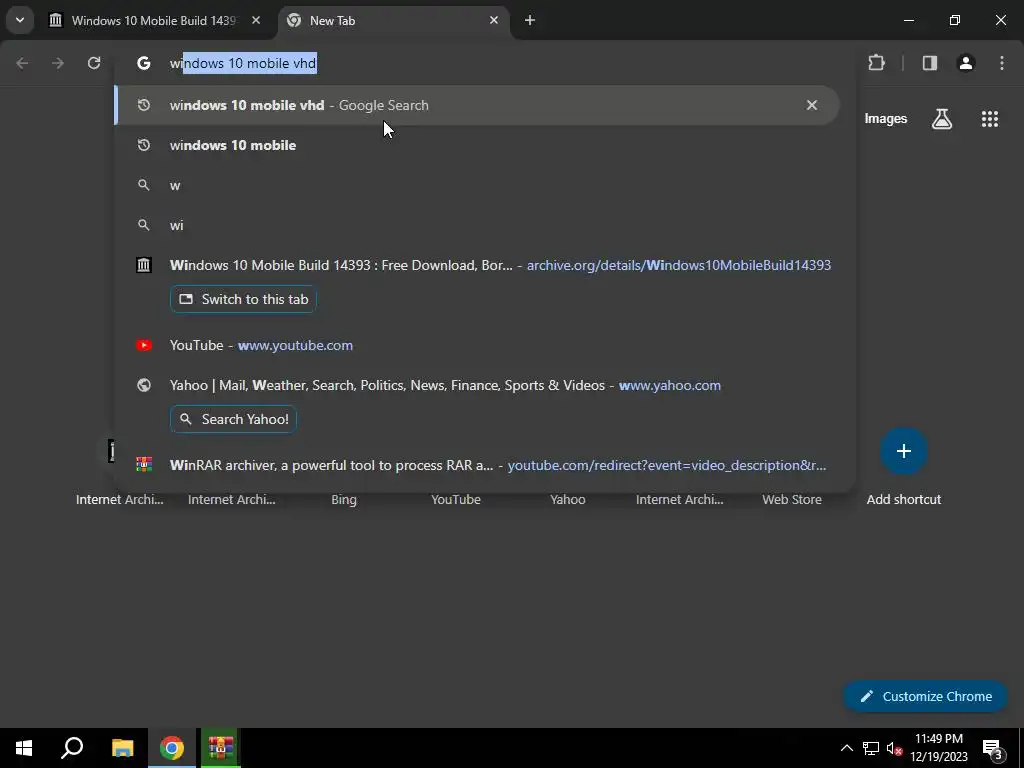Minimize the Chrome window
This screenshot has width=1024, height=768.
point(908,20)
